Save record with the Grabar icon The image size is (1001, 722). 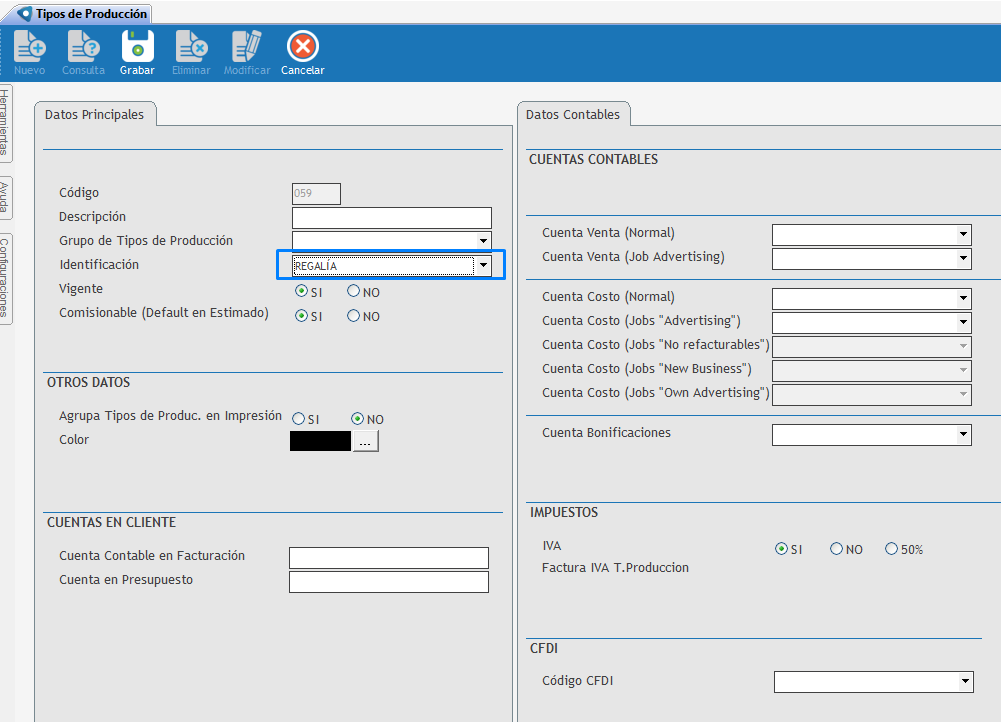(x=137, y=47)
